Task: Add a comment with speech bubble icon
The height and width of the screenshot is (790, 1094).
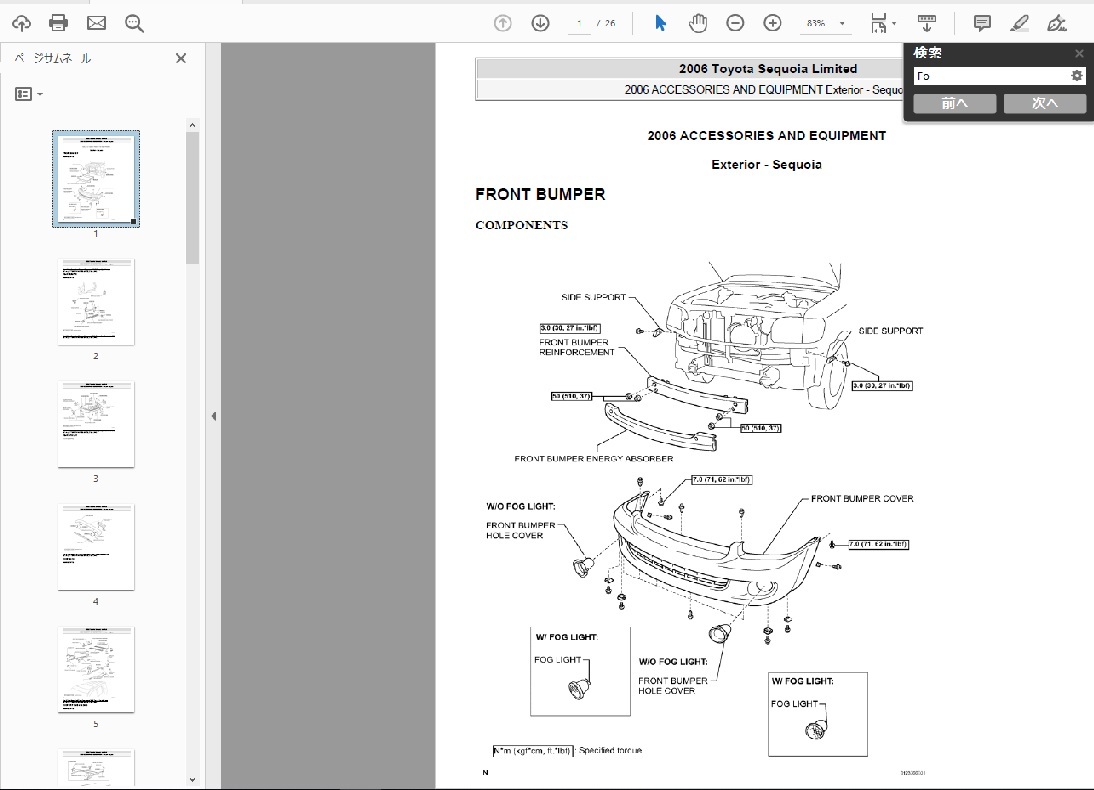Action: pyautogui.click(x=982, y=23)
